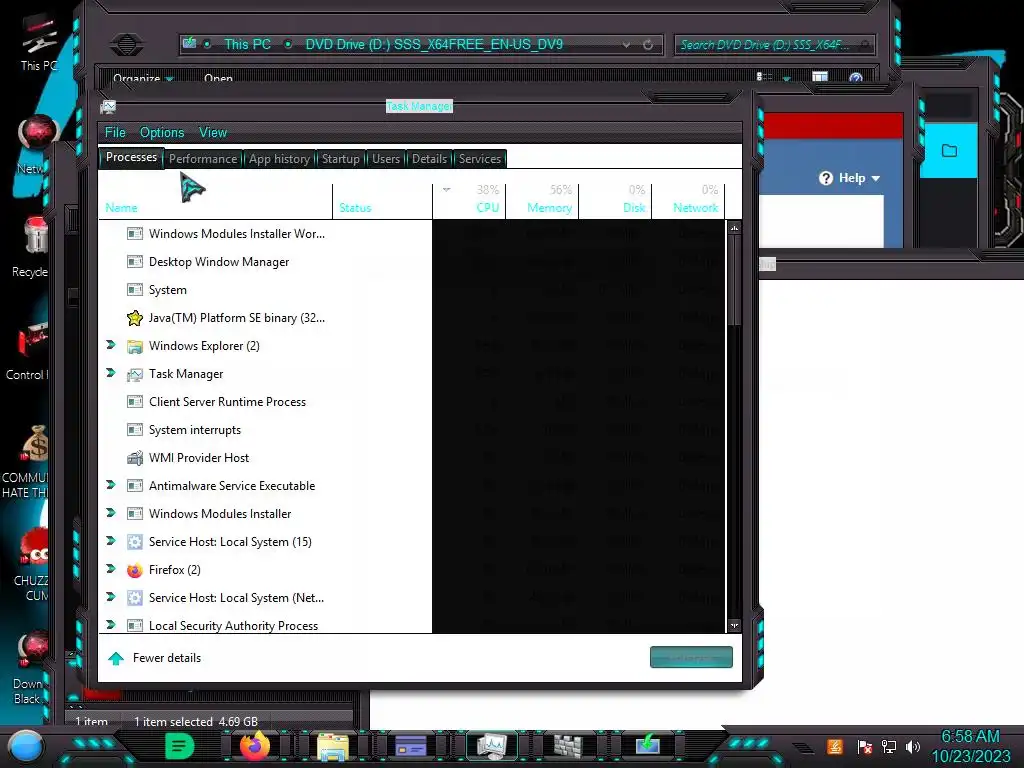
Task: Expand Local Security Authority Process
Action: pyautogui.click(x=111, y=625)
